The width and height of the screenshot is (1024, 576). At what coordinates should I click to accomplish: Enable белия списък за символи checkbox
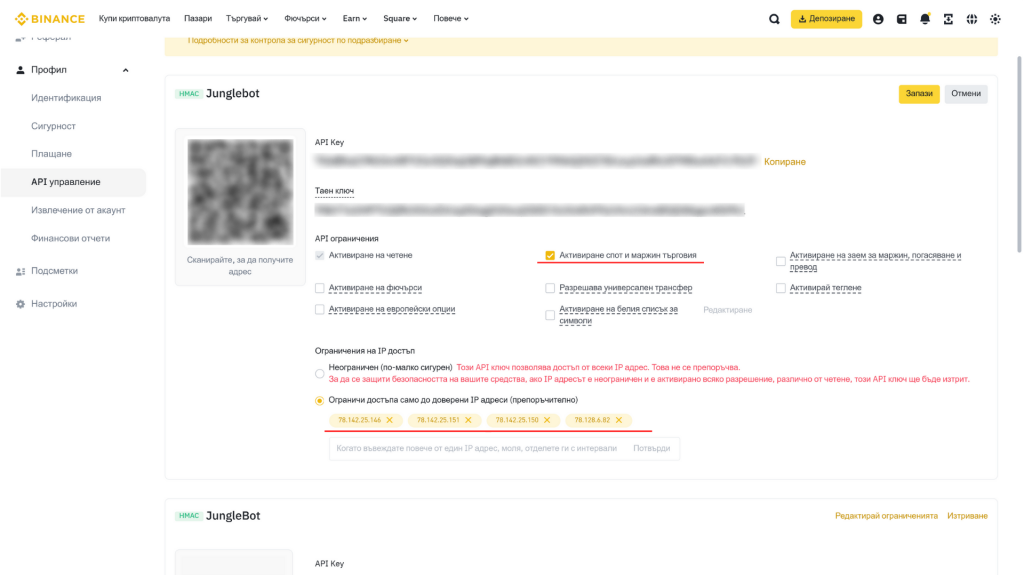point(550,315)
